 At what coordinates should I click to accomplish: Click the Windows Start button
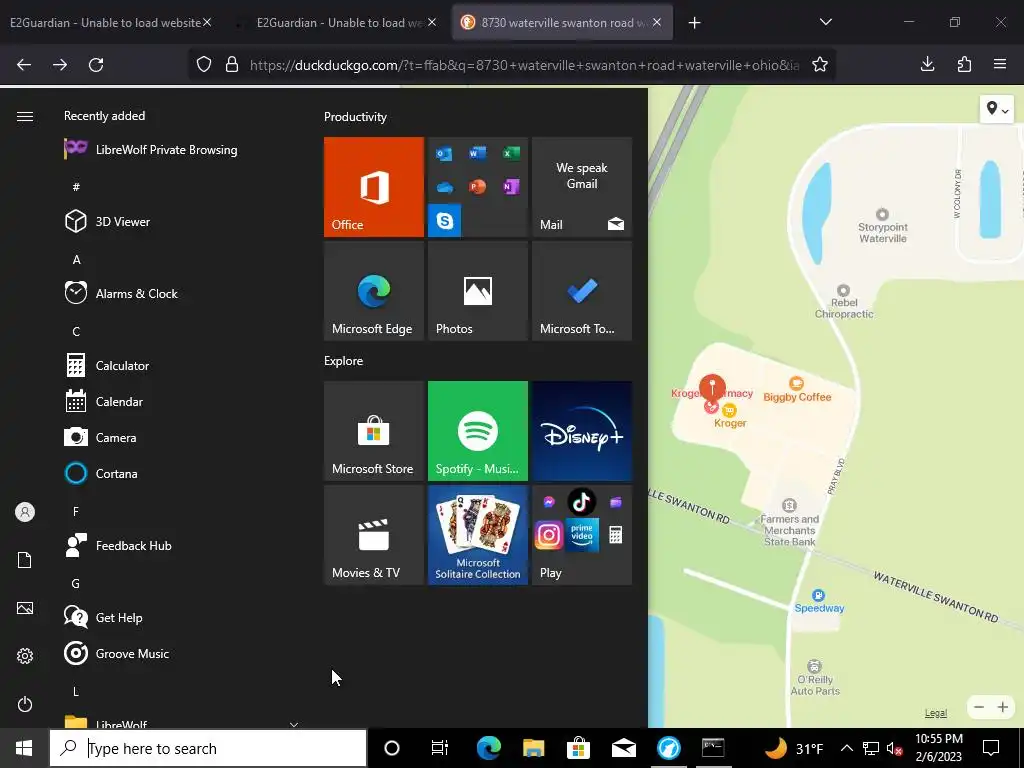click(x=24, y=748)
